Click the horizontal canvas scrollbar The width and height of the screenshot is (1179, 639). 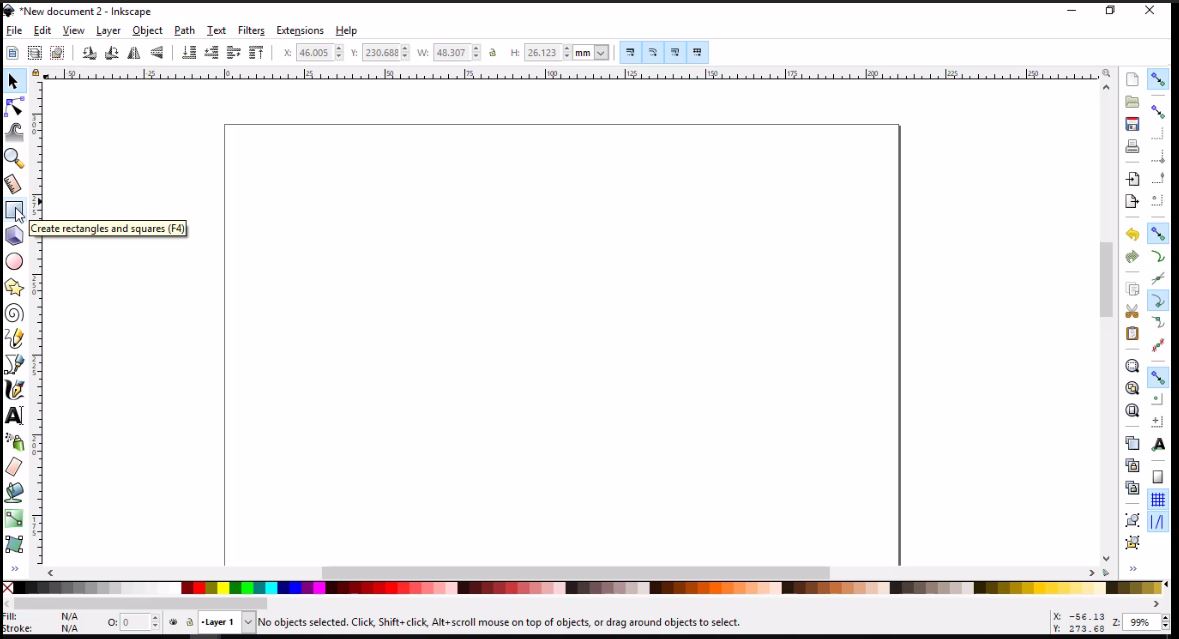pos(575,573)
